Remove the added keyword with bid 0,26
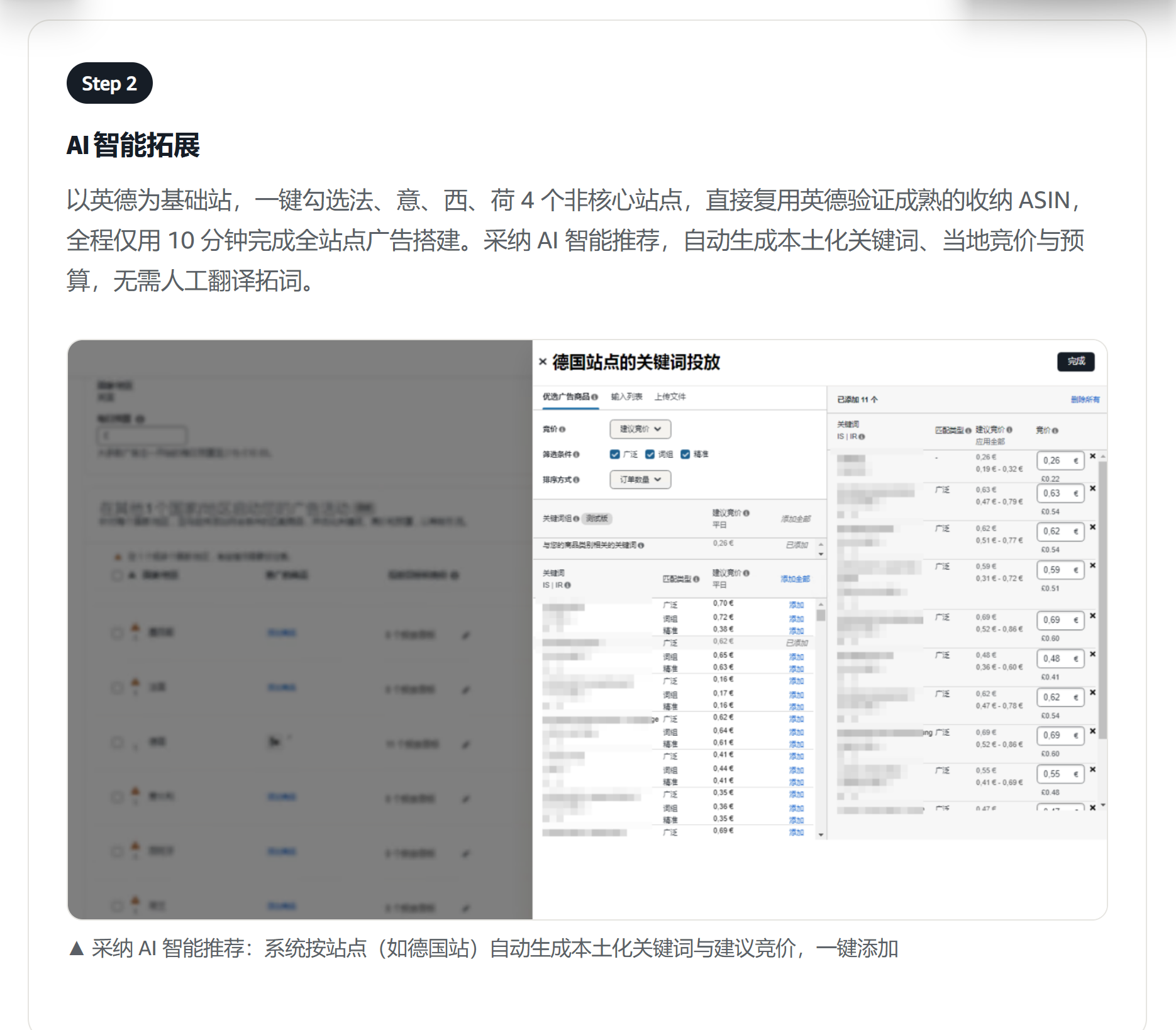Image resolution: width=1176 pixels, height=1030 pixels. click(x=1092, y=456)
